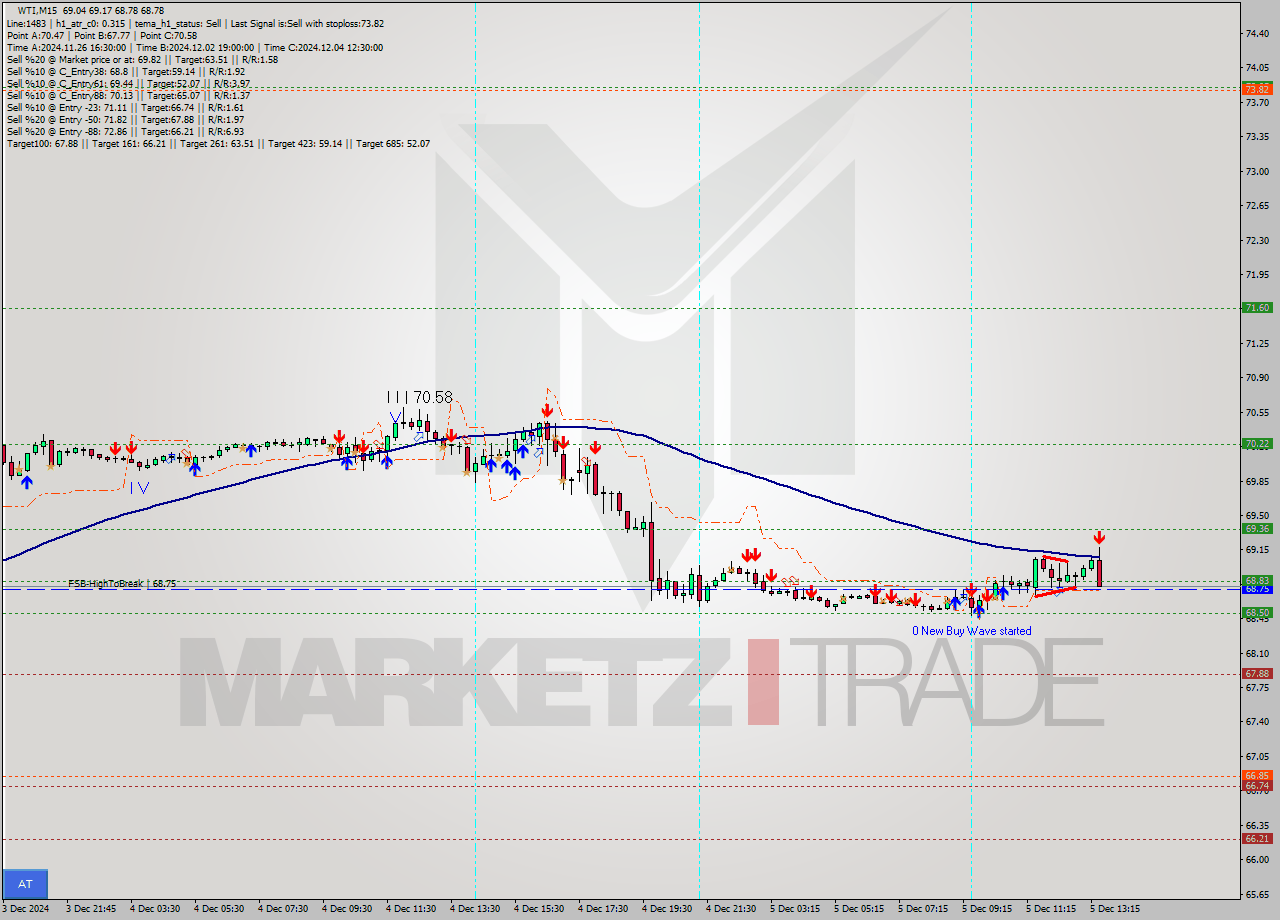Select the '5 Dec 03:15' time label
This screenshot has height=920, width=1280.
coord(795,909)
